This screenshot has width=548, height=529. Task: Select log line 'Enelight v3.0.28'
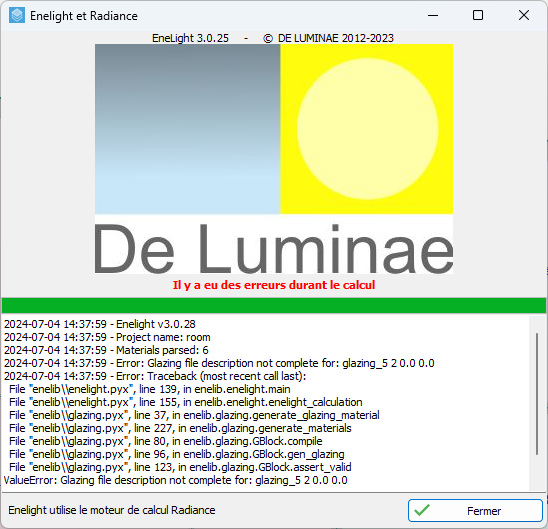100,324
